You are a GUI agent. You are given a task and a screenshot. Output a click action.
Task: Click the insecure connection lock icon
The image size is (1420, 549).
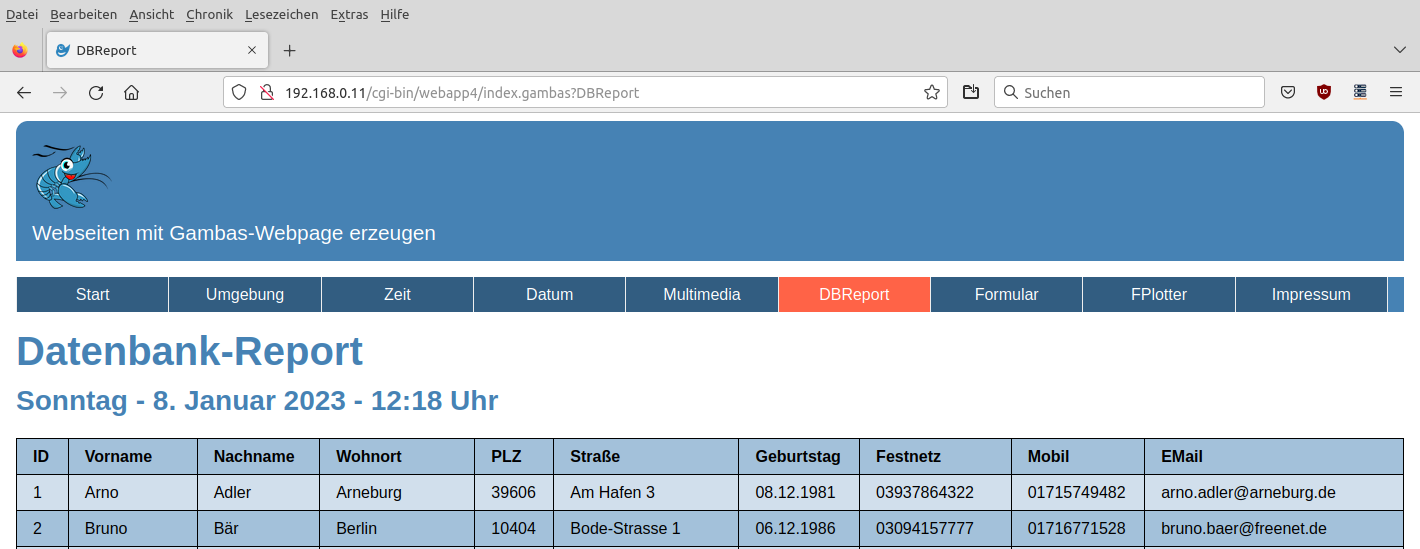pos(266,93)
